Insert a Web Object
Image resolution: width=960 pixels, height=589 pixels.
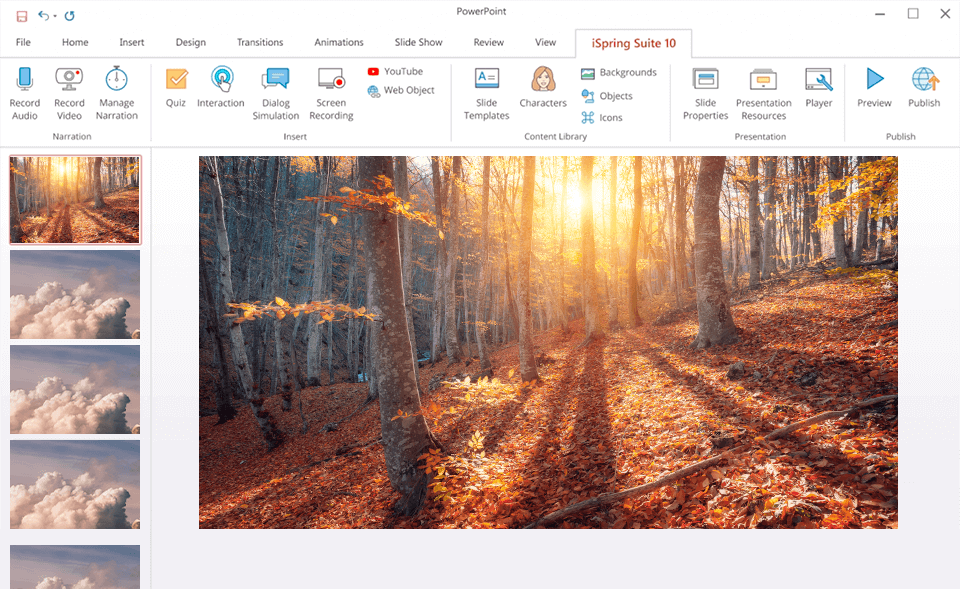(x=401, y=90)
